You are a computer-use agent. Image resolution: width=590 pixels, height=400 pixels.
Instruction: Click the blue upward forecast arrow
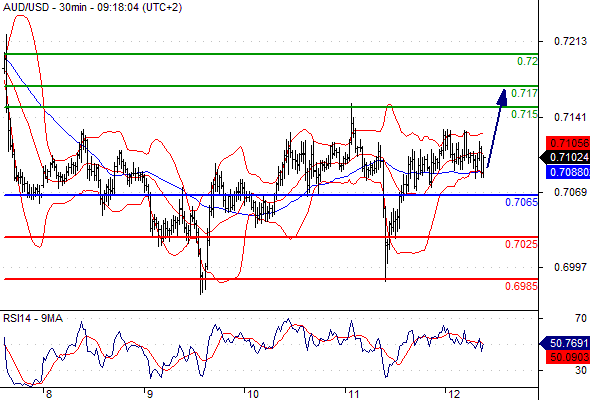click(x=497, y=128)
